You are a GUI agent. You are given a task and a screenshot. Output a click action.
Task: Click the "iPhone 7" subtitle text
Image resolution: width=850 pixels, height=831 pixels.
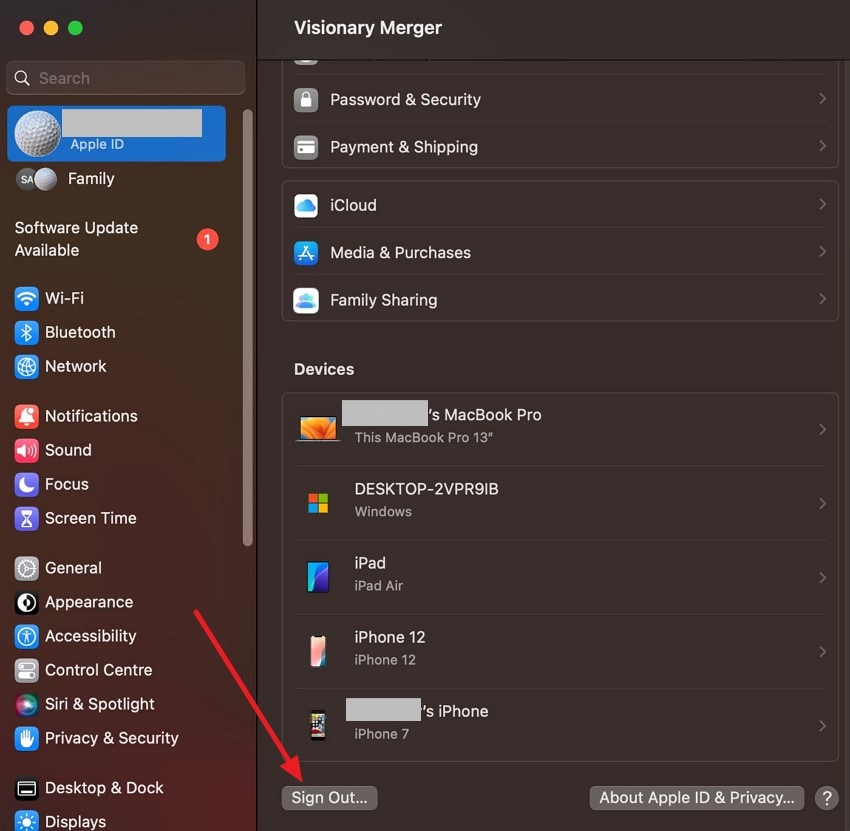click(x=382, y=734)
